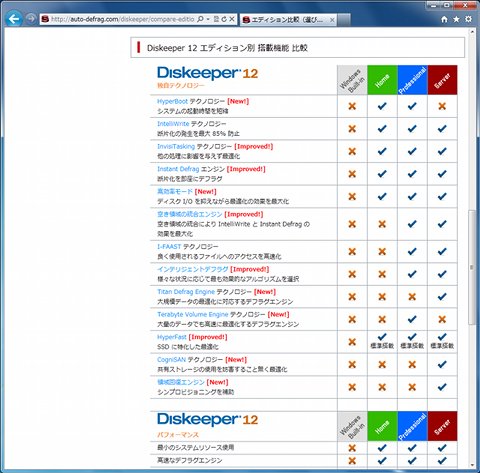Go back using the browser Back arrow
This screenshot has width=480, height=473.
pos(14,19)
